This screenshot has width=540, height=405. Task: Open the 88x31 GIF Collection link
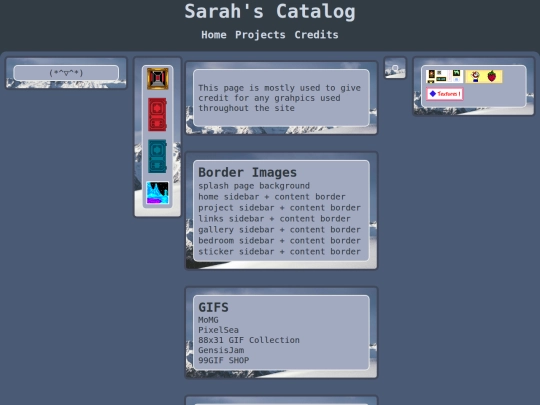(x=249, y=340)
